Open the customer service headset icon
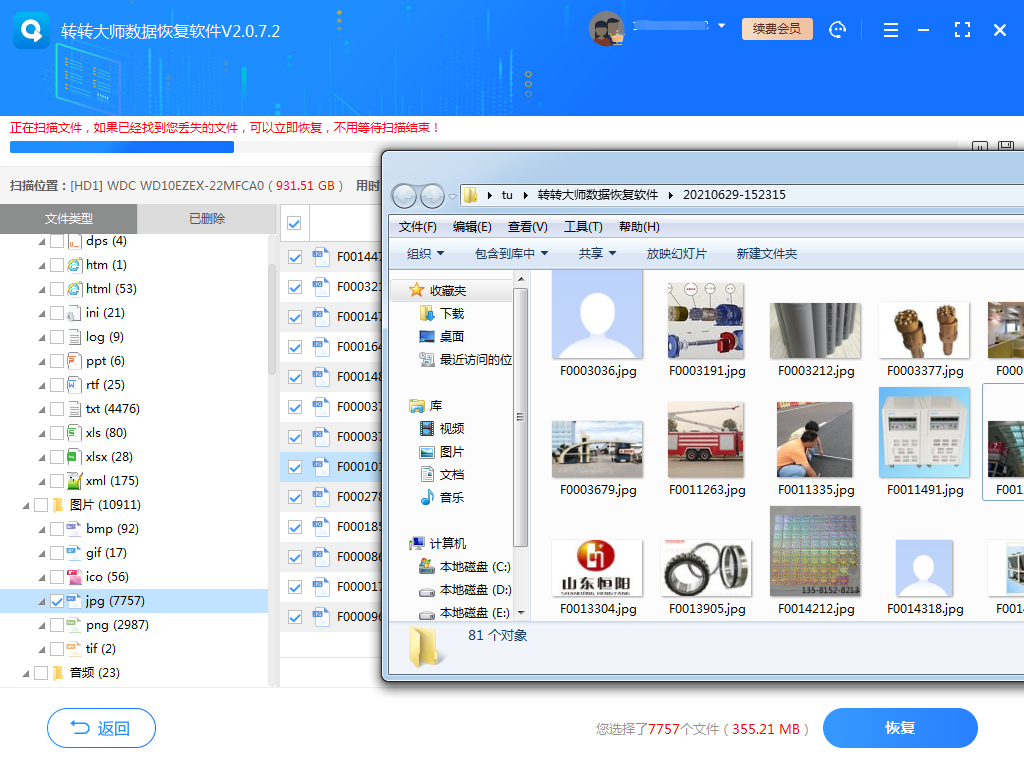1024x768 pixels. point(838,29)
